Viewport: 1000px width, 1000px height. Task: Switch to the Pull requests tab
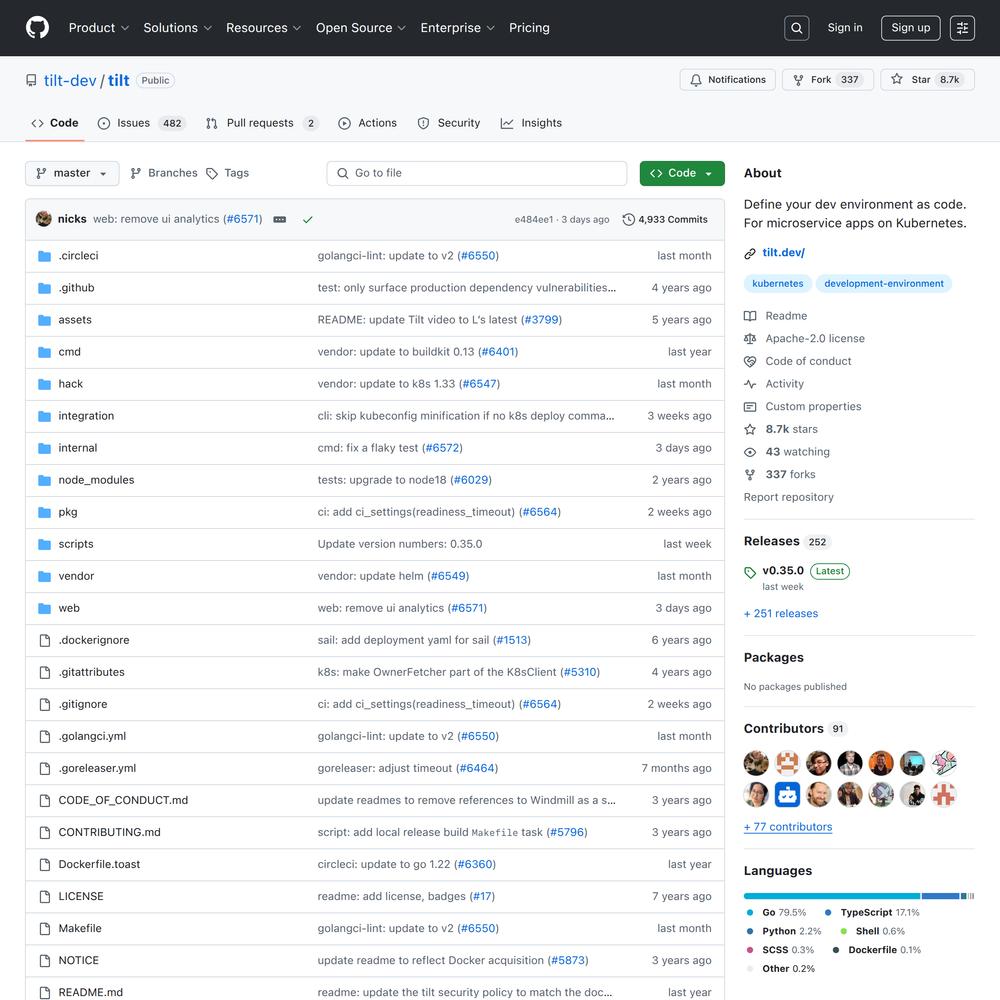(x=261, y=123)
